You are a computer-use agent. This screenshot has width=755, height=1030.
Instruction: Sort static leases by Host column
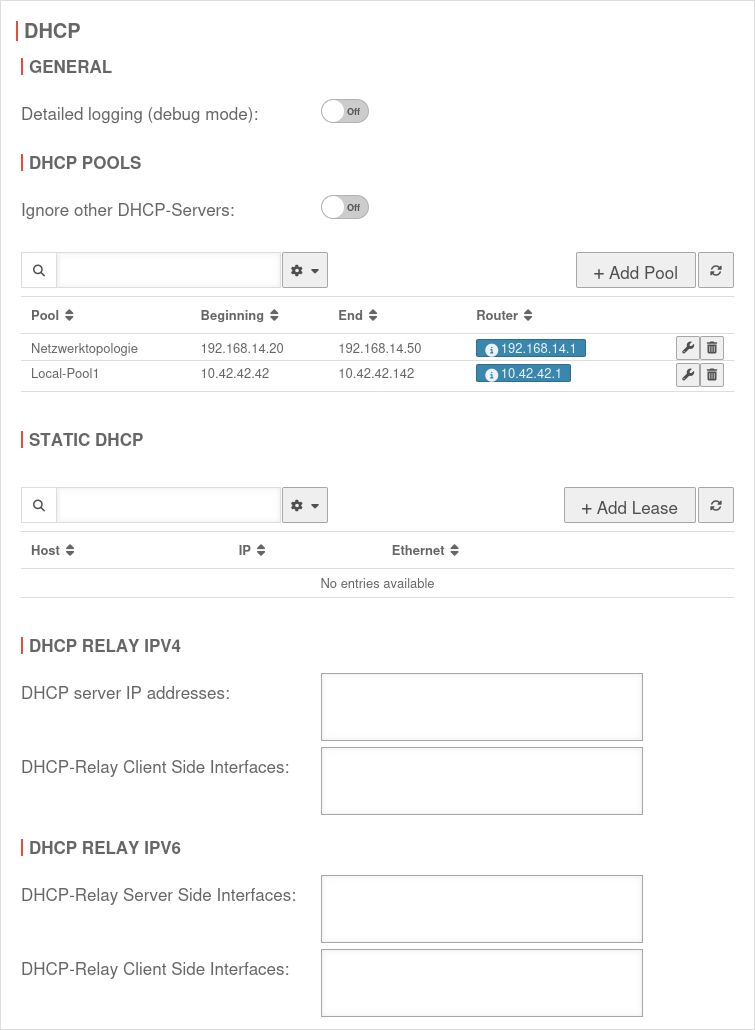pos(53,550)
